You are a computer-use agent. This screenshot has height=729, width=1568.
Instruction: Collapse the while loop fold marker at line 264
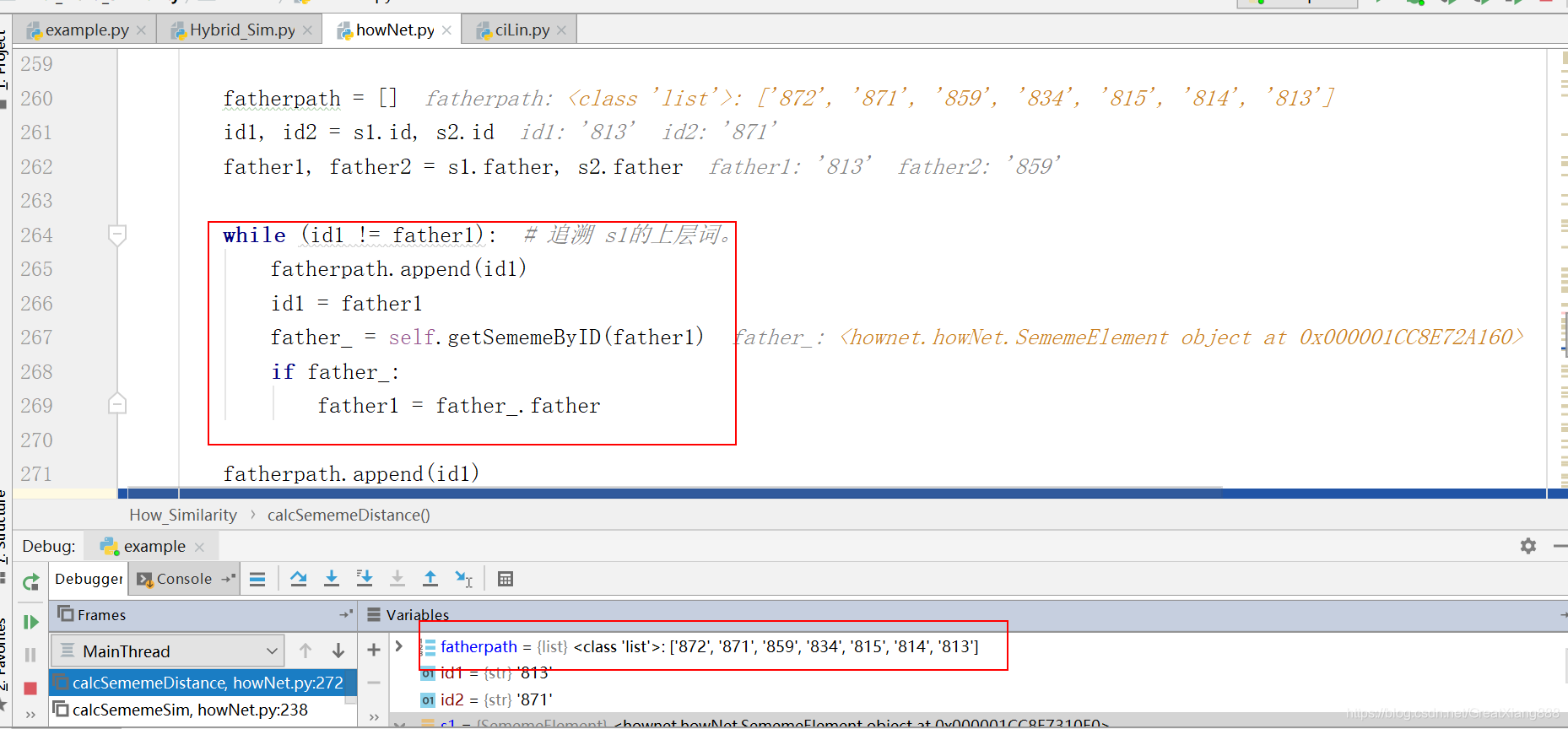point(117,235)
